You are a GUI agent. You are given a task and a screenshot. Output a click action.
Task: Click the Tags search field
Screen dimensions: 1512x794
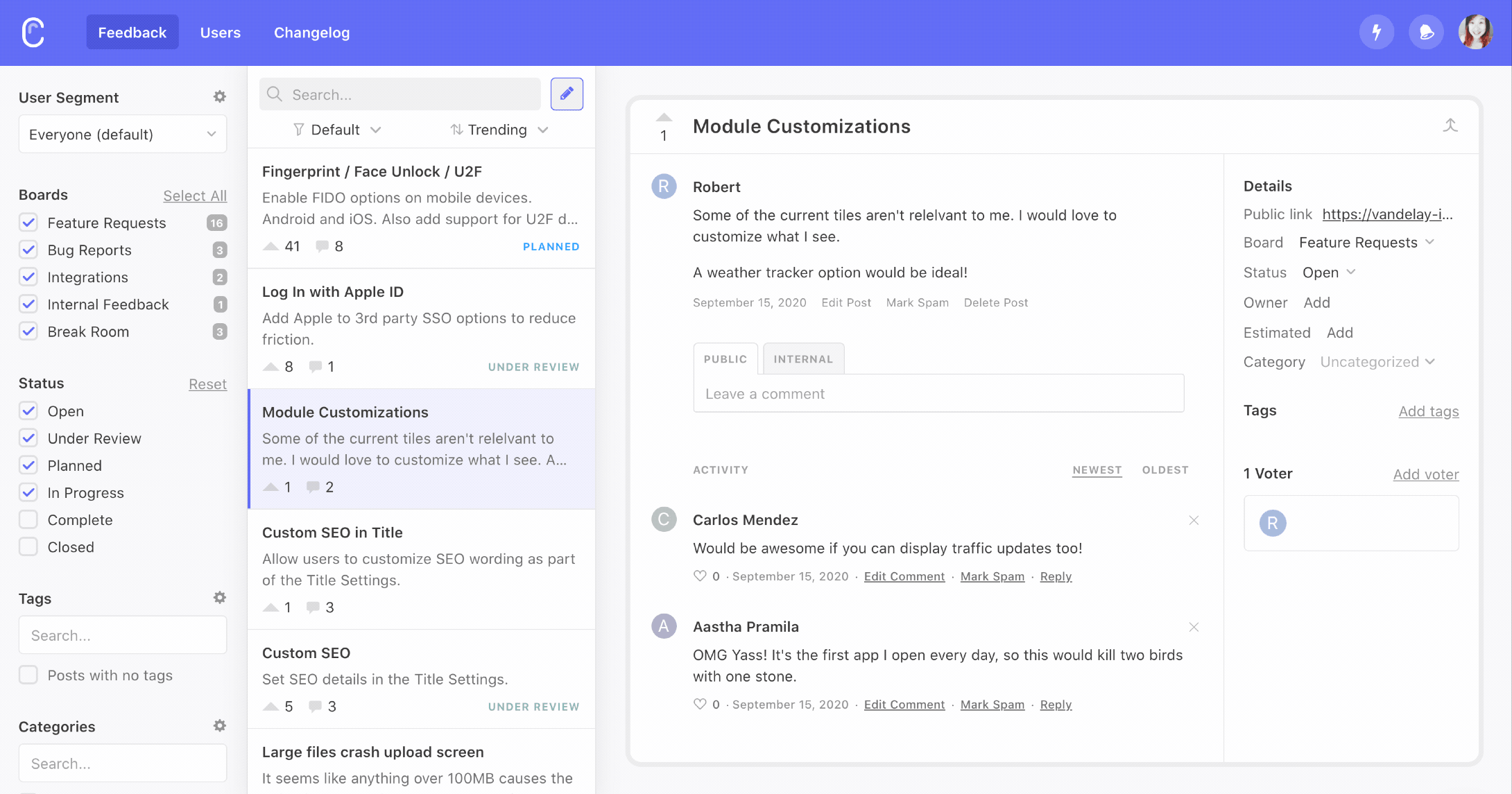point(123,635)
